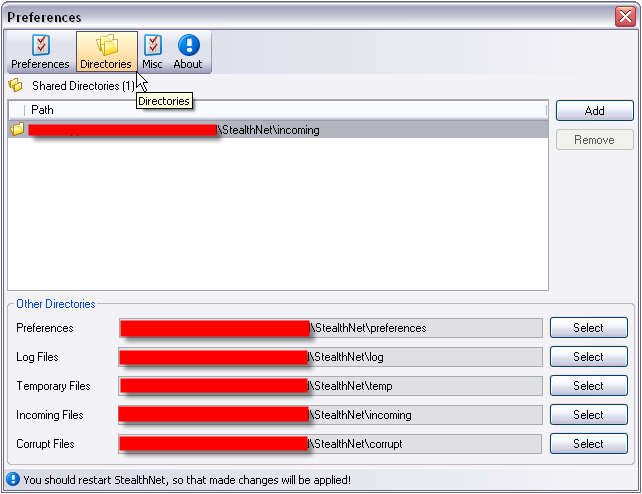
Task: Select a new Preferences directory
Action: (588, 328)
